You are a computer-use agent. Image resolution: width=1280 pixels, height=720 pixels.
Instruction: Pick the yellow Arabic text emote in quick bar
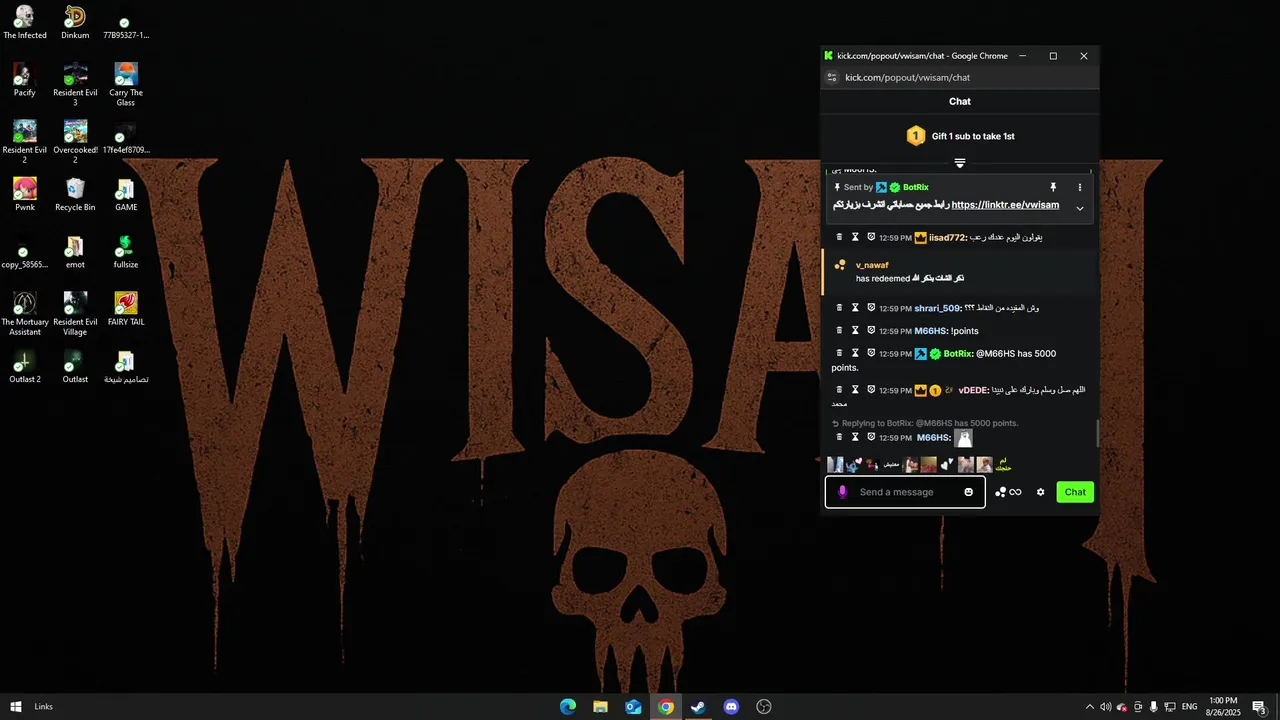[1003, 465]
